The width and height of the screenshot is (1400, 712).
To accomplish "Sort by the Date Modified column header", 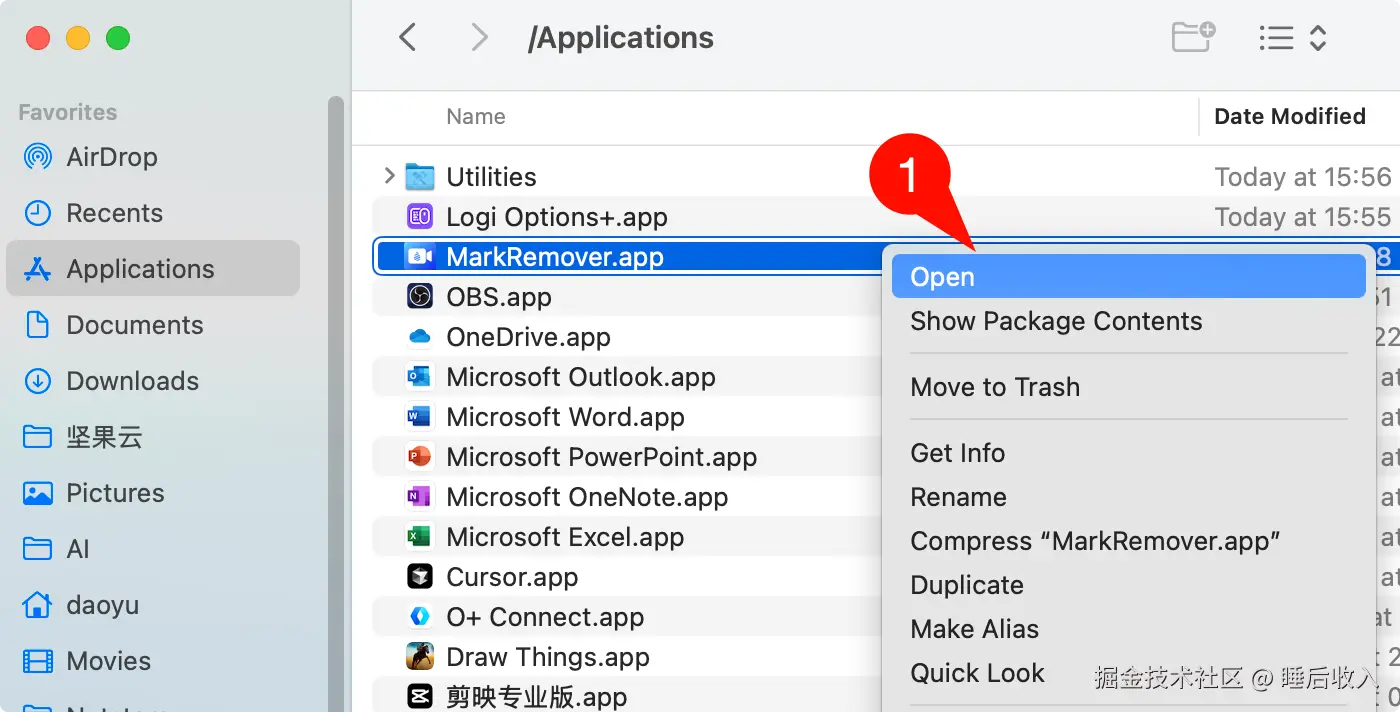I will 1289,117.
